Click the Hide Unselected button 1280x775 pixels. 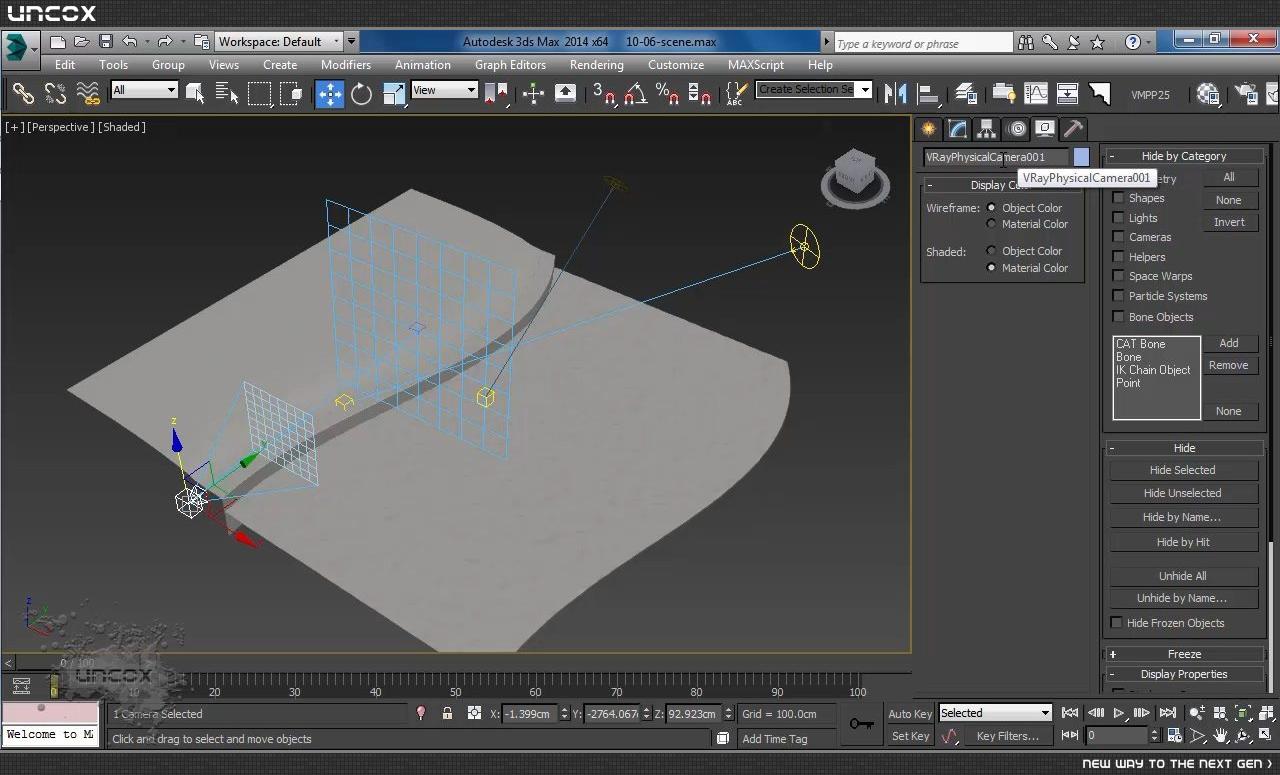click(1183, 493)
